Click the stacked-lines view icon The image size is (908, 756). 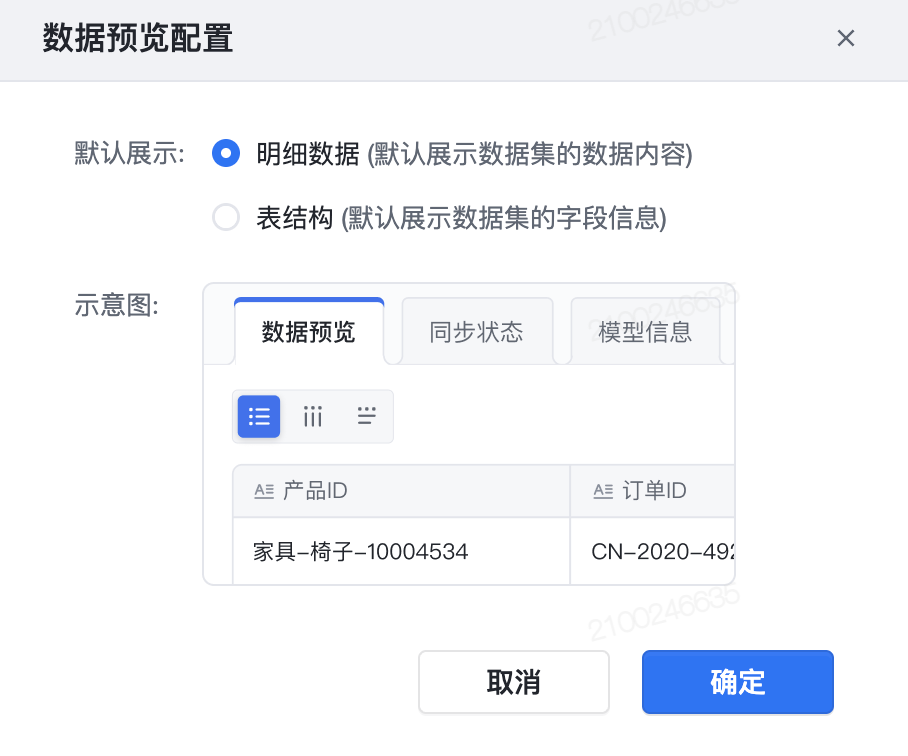click(367, 416)
